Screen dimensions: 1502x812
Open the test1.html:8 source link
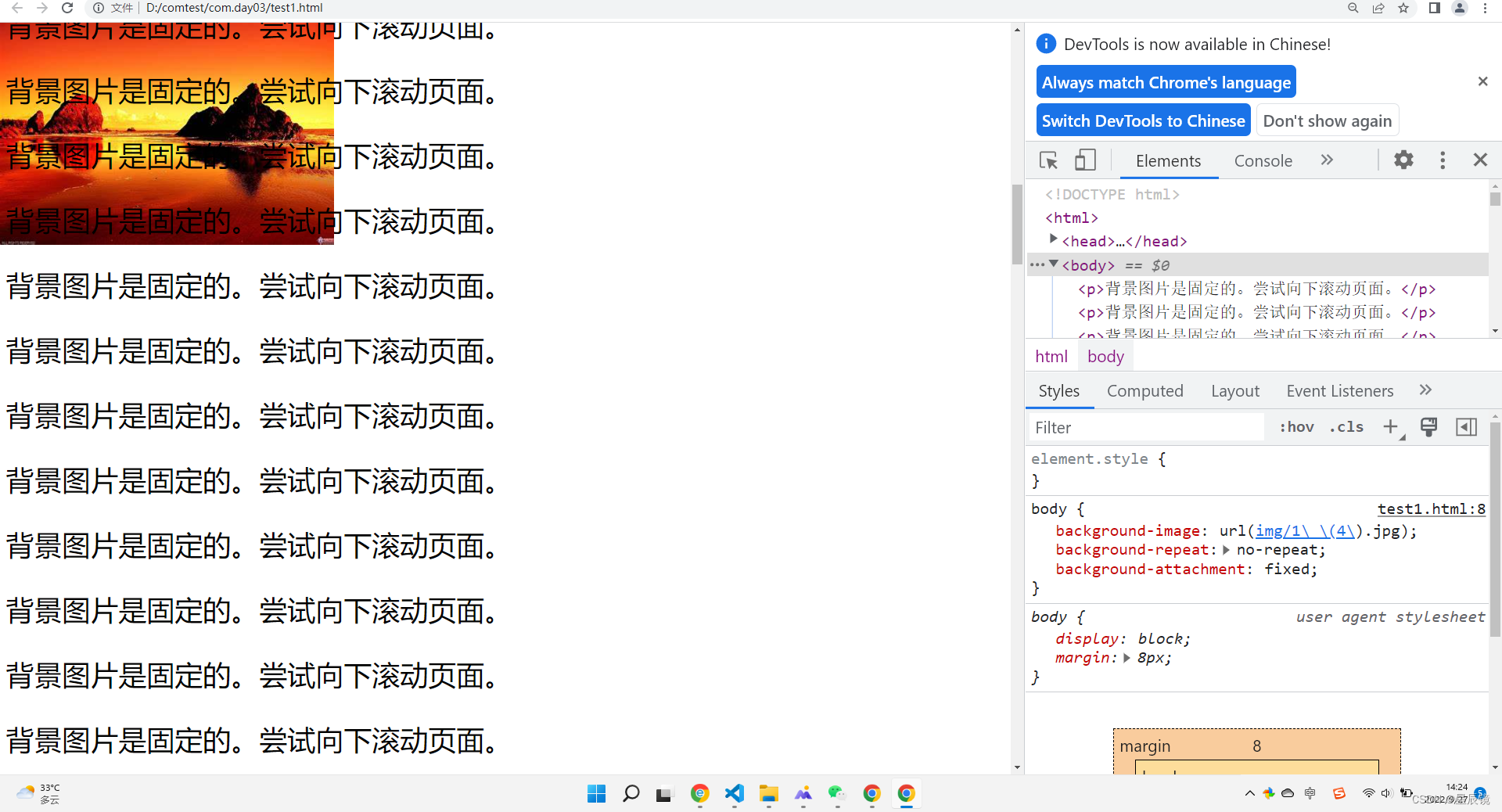[1431, 509]
